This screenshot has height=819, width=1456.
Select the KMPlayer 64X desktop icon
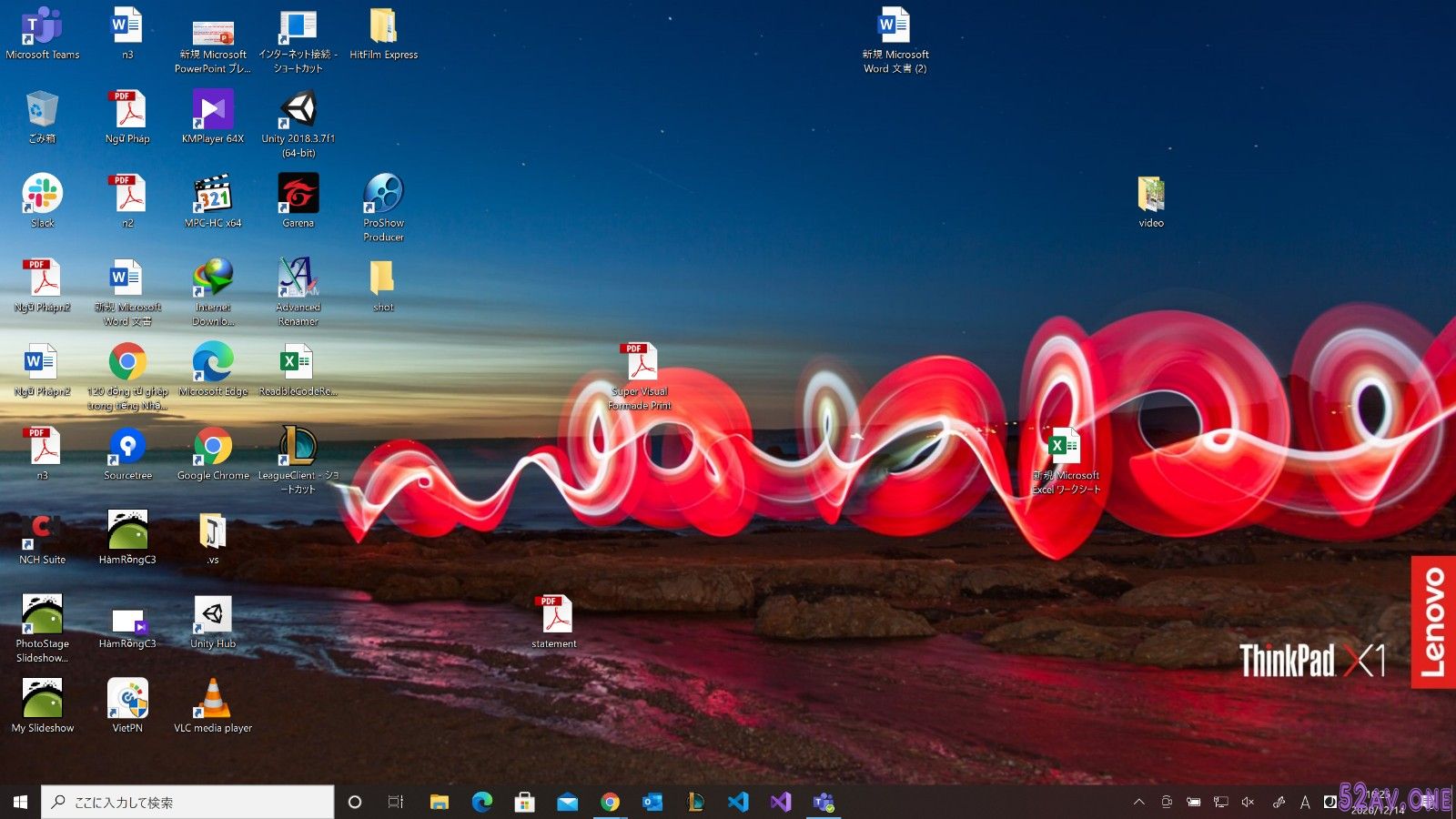pyautogui.click(x=213, y=111)
